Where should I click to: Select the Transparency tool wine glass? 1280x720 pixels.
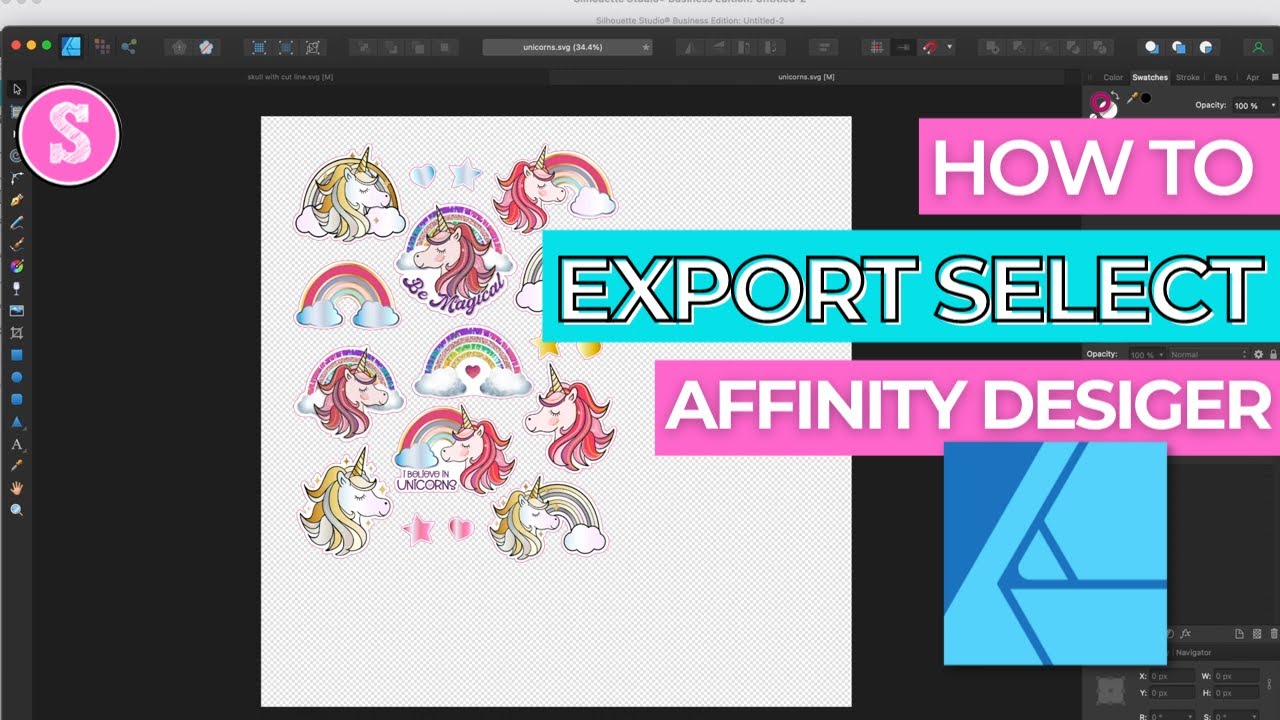click(x=17, y=289)
